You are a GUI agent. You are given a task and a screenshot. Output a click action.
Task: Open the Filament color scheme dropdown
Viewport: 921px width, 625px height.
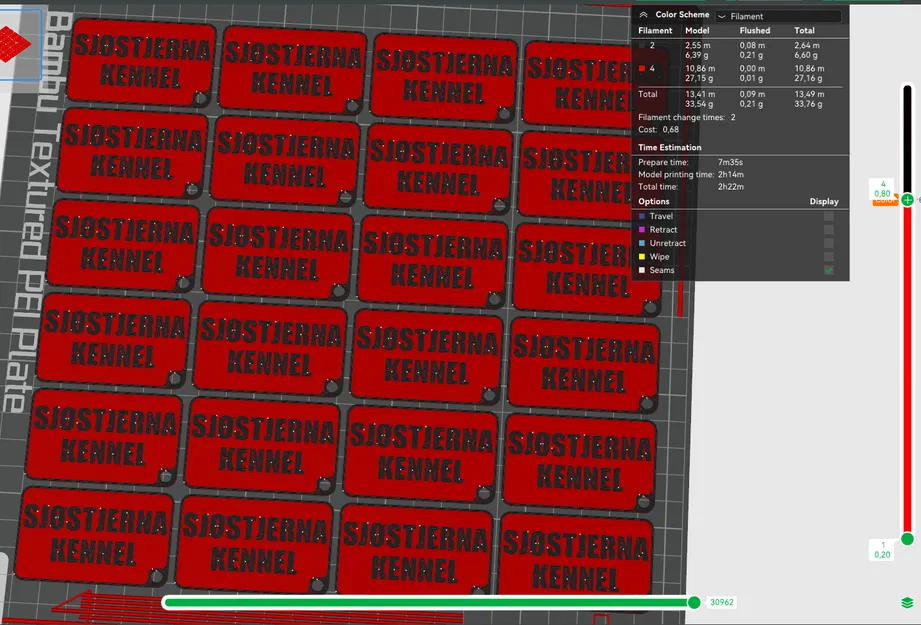(778, 16)
